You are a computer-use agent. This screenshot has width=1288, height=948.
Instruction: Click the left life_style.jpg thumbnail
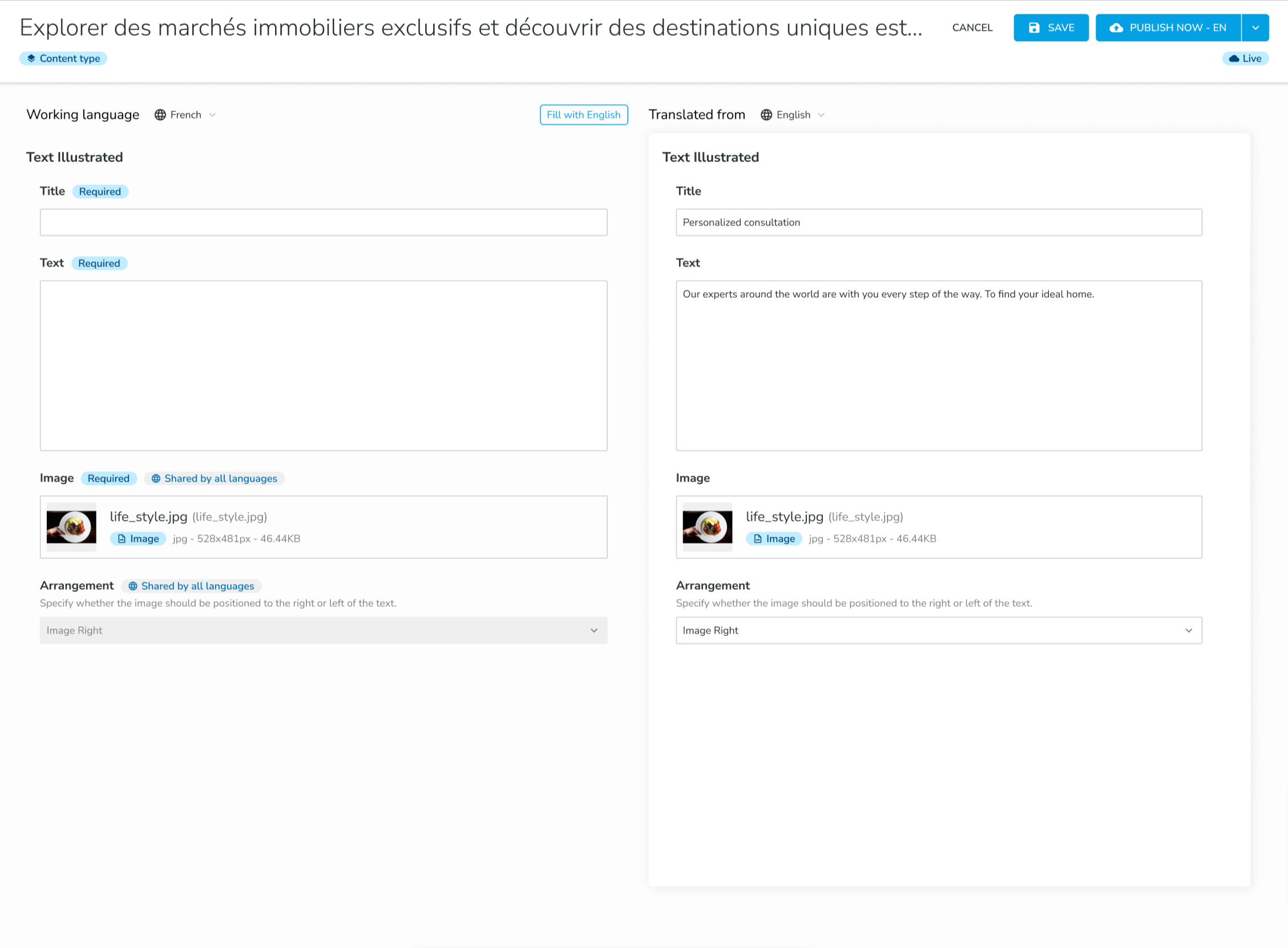pos(72,527)
